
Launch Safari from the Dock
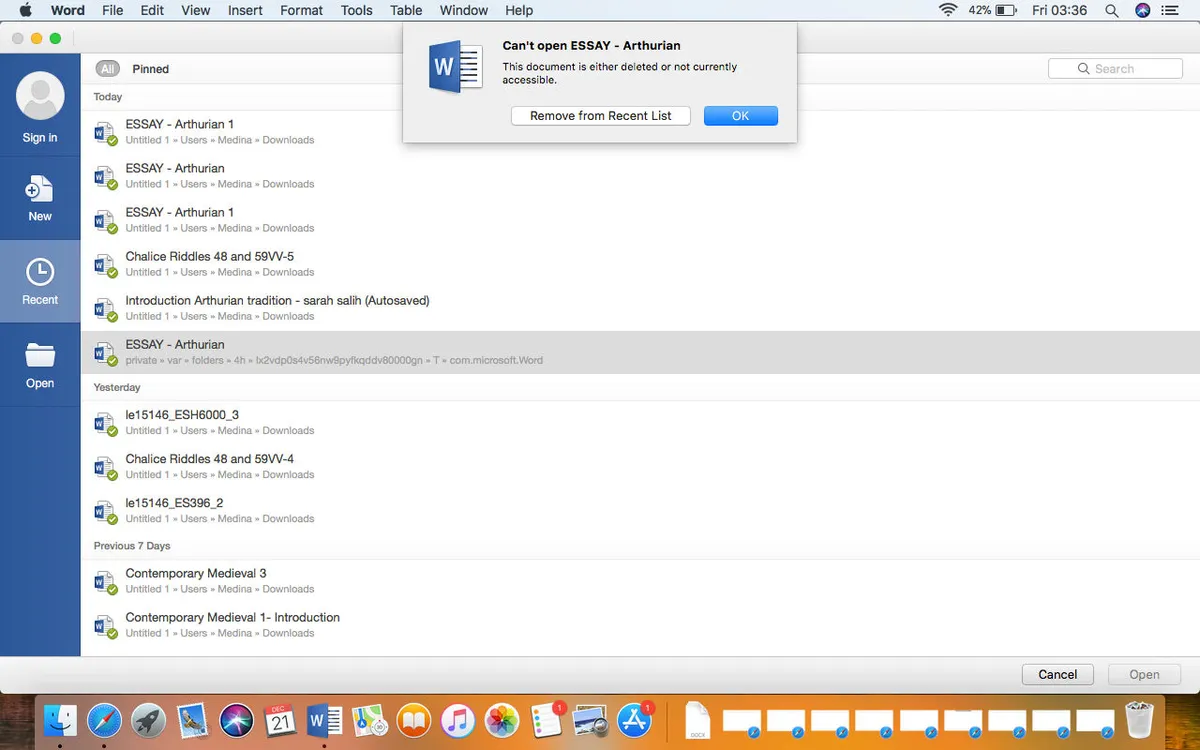pos(104,720)
